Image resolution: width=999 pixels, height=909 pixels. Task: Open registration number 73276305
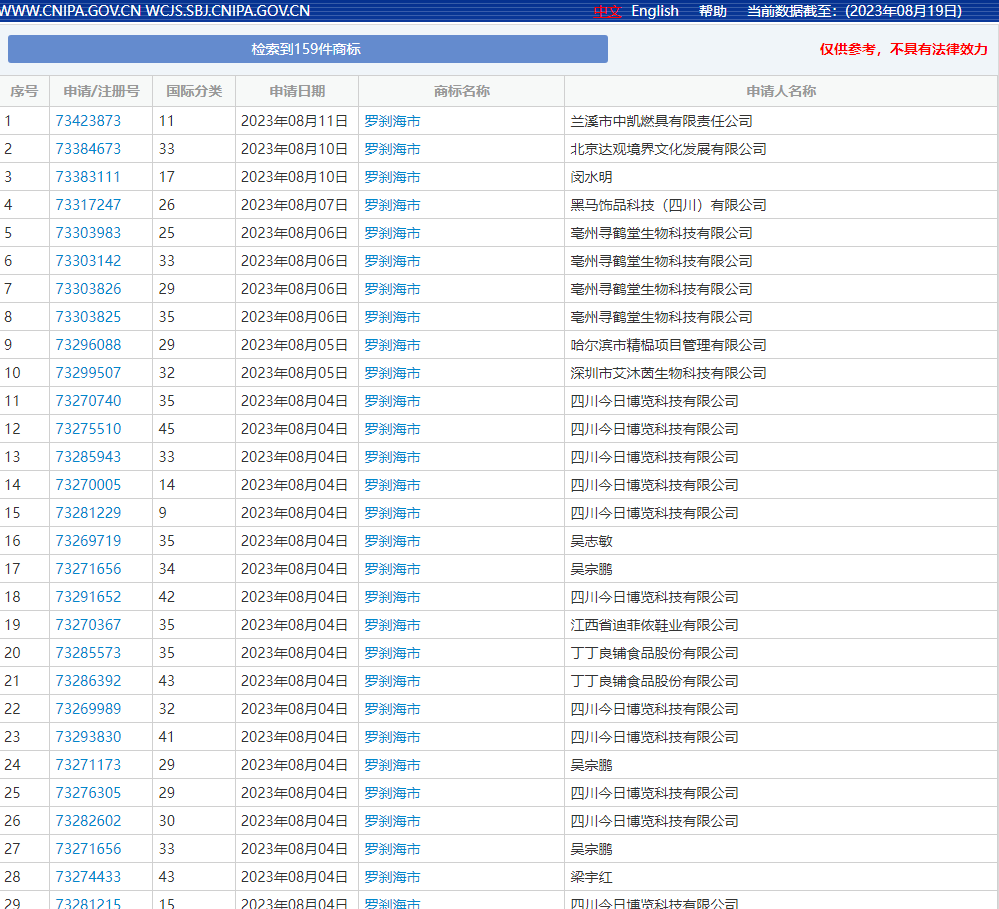(88, 794)
